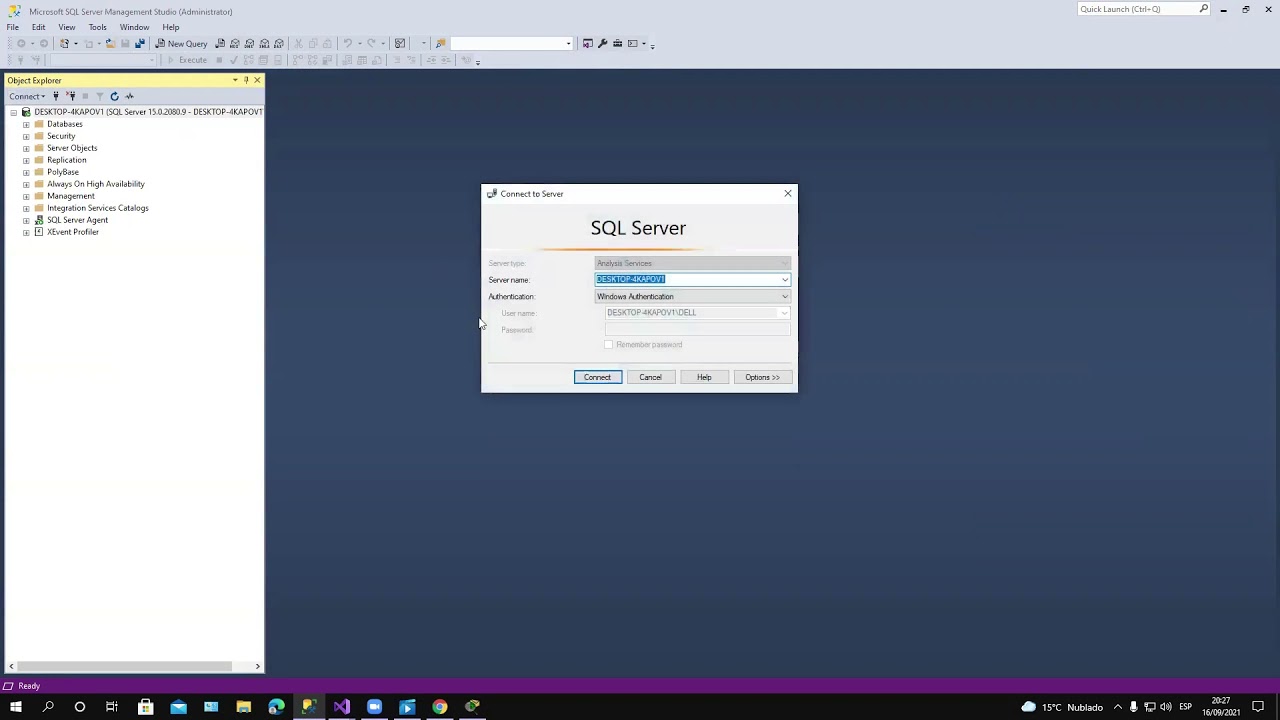Viewport: 1280px width, 720px height.
Task: Expand the PolyBase node
Action: (x=26, y=172)
